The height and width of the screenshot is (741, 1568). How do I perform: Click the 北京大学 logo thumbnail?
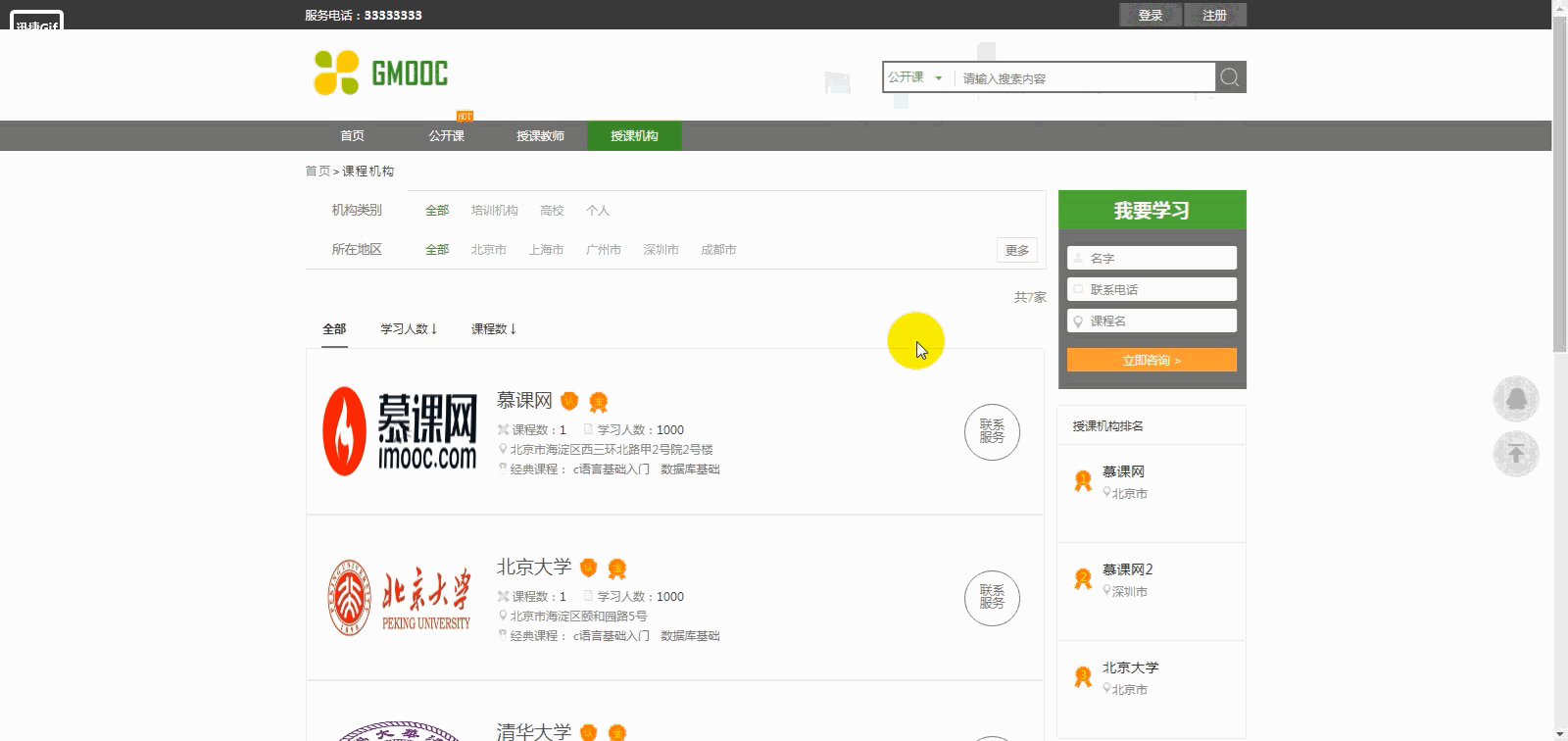click(400, 598)
